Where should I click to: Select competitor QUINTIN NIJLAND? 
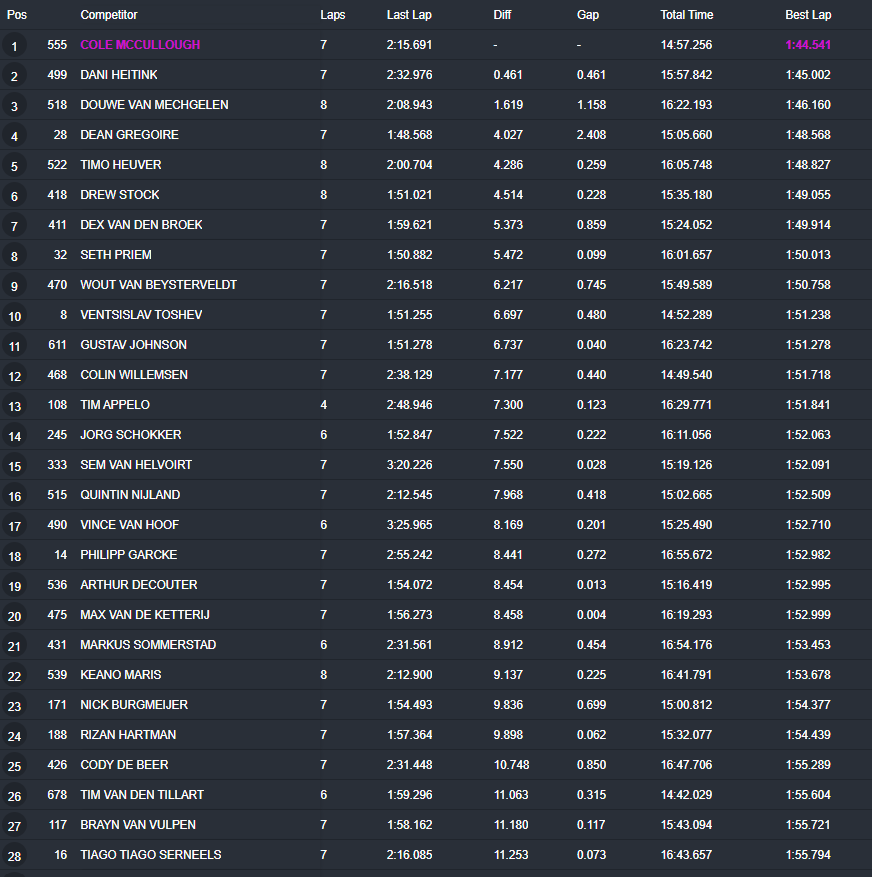pyautogui.click(x=130, y=495)
